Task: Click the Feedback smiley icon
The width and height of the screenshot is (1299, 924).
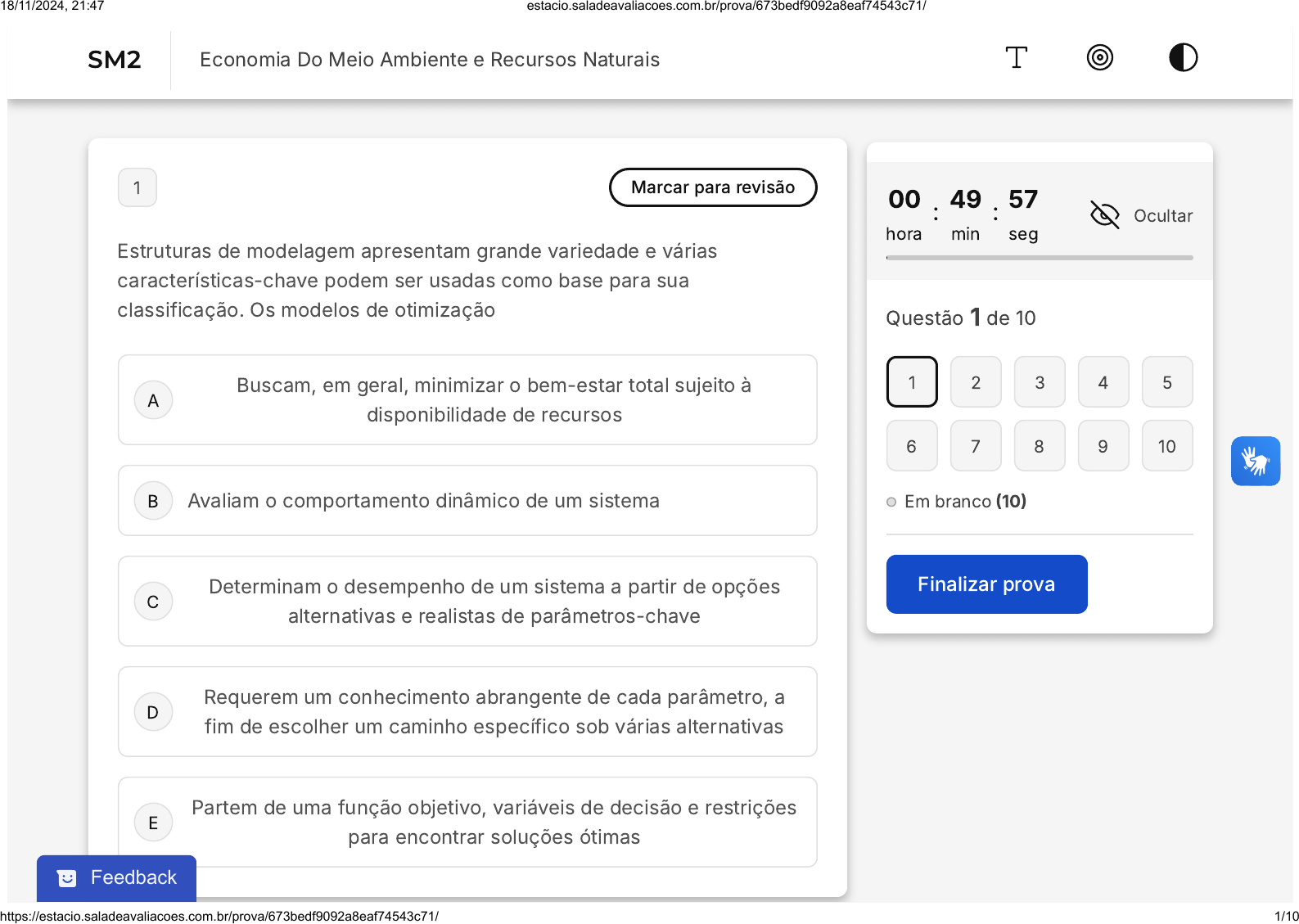Action: point(67,878)
